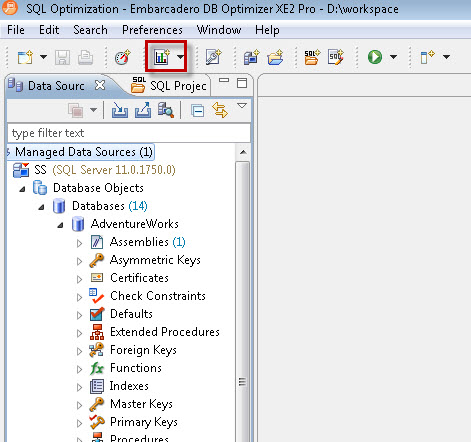Select the Master Keys key icon

(97, 404)
